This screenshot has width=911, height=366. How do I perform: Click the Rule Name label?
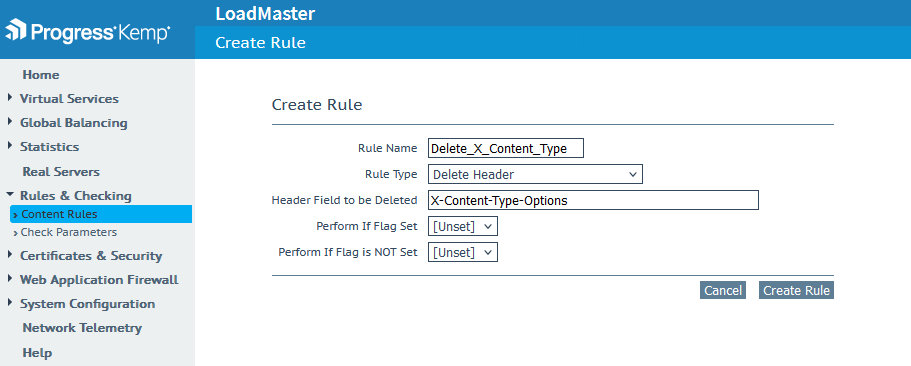pyautogui.click(x=388, y=148)
